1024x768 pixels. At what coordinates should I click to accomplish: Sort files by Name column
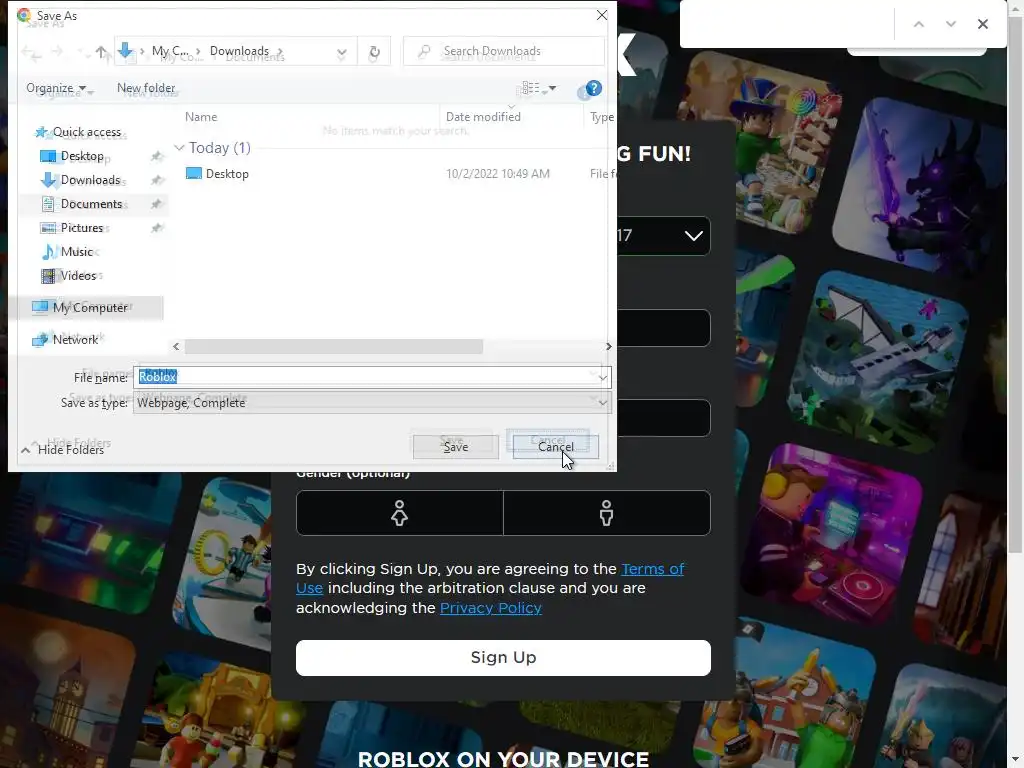[x=200, y=117]
